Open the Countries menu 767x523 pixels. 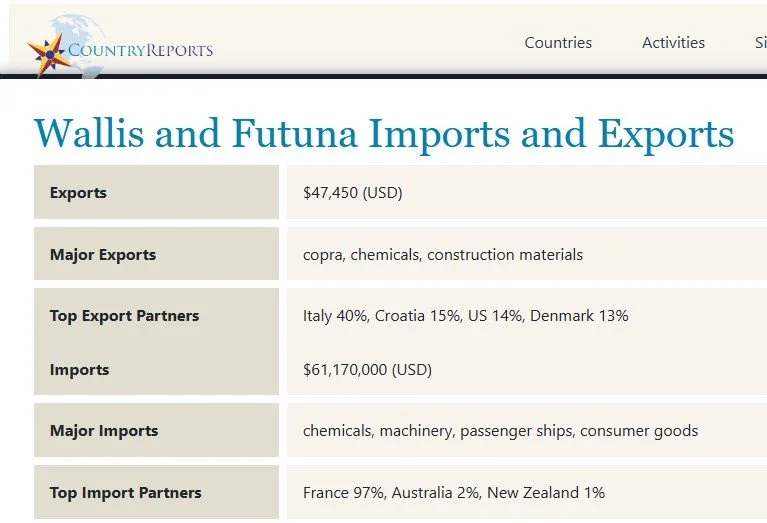click(x=558, y=43)
